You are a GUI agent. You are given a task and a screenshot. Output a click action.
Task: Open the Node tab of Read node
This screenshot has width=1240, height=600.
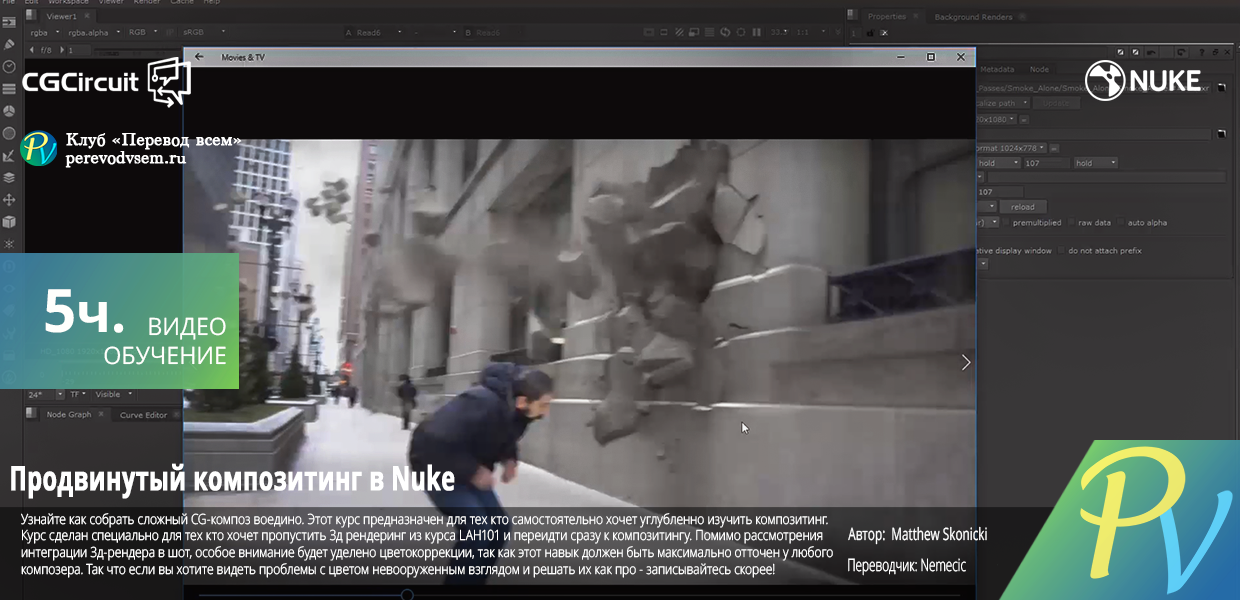[1039, 69]
